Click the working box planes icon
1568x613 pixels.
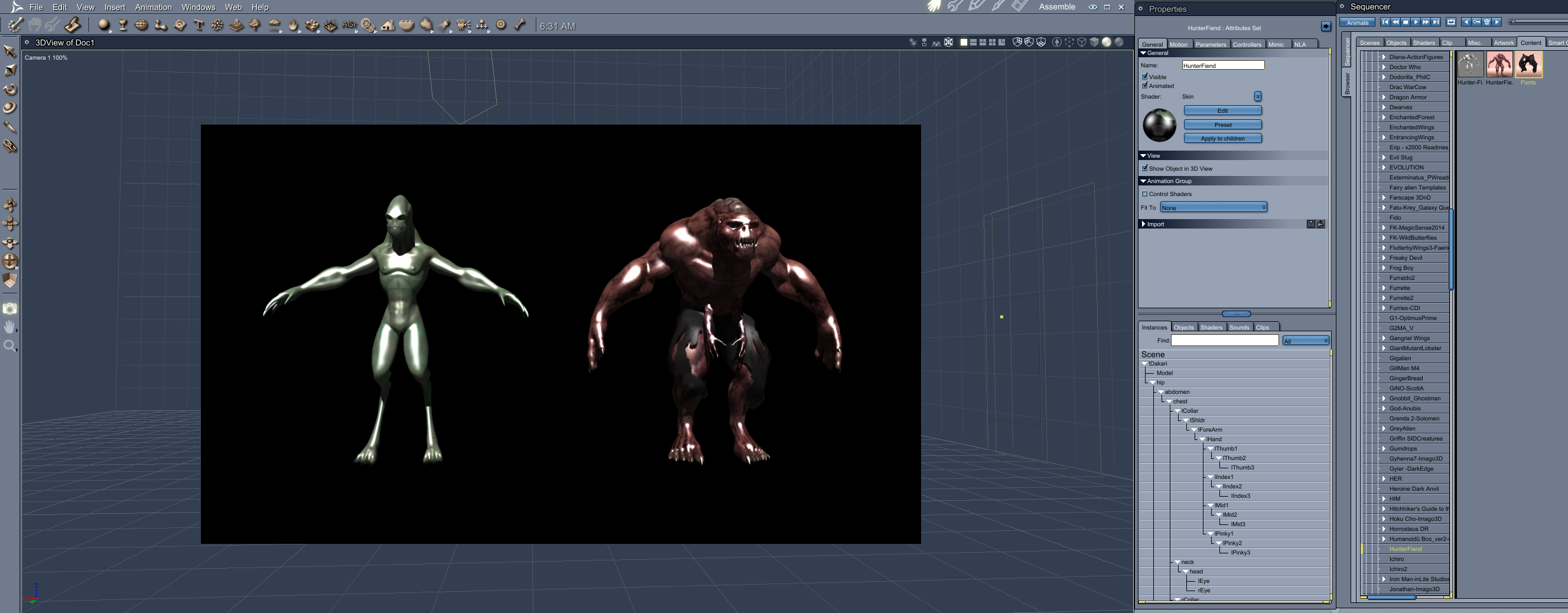click(x=9, y=281)
